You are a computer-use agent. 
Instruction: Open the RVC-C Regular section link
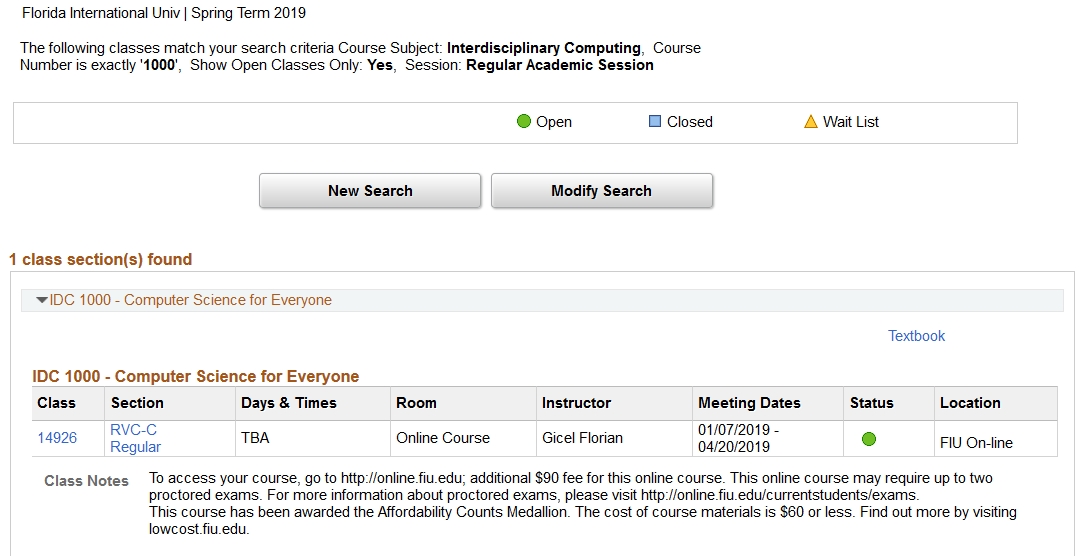coord(135,438)
